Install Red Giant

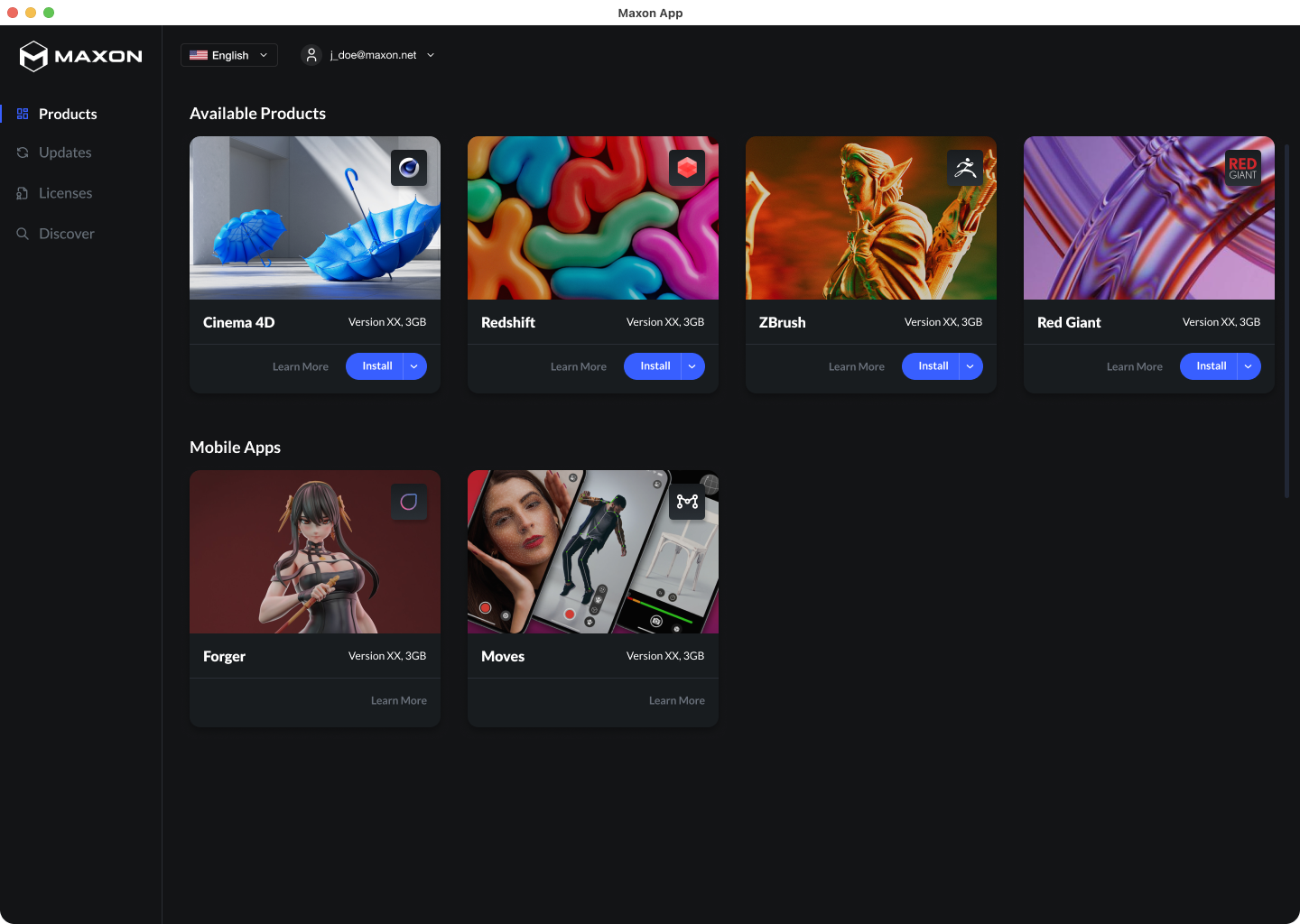pos(1210,366)
